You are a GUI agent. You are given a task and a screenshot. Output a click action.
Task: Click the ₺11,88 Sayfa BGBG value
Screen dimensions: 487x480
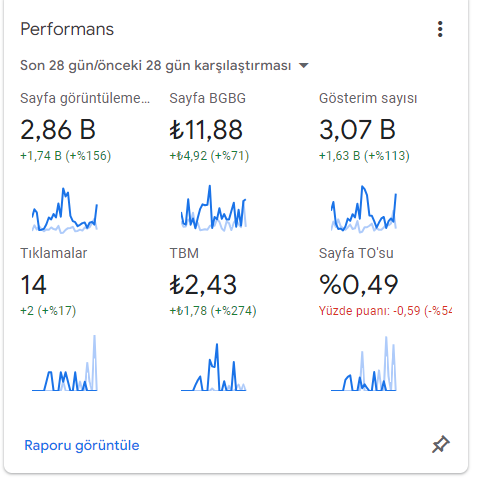coord(206,130)
